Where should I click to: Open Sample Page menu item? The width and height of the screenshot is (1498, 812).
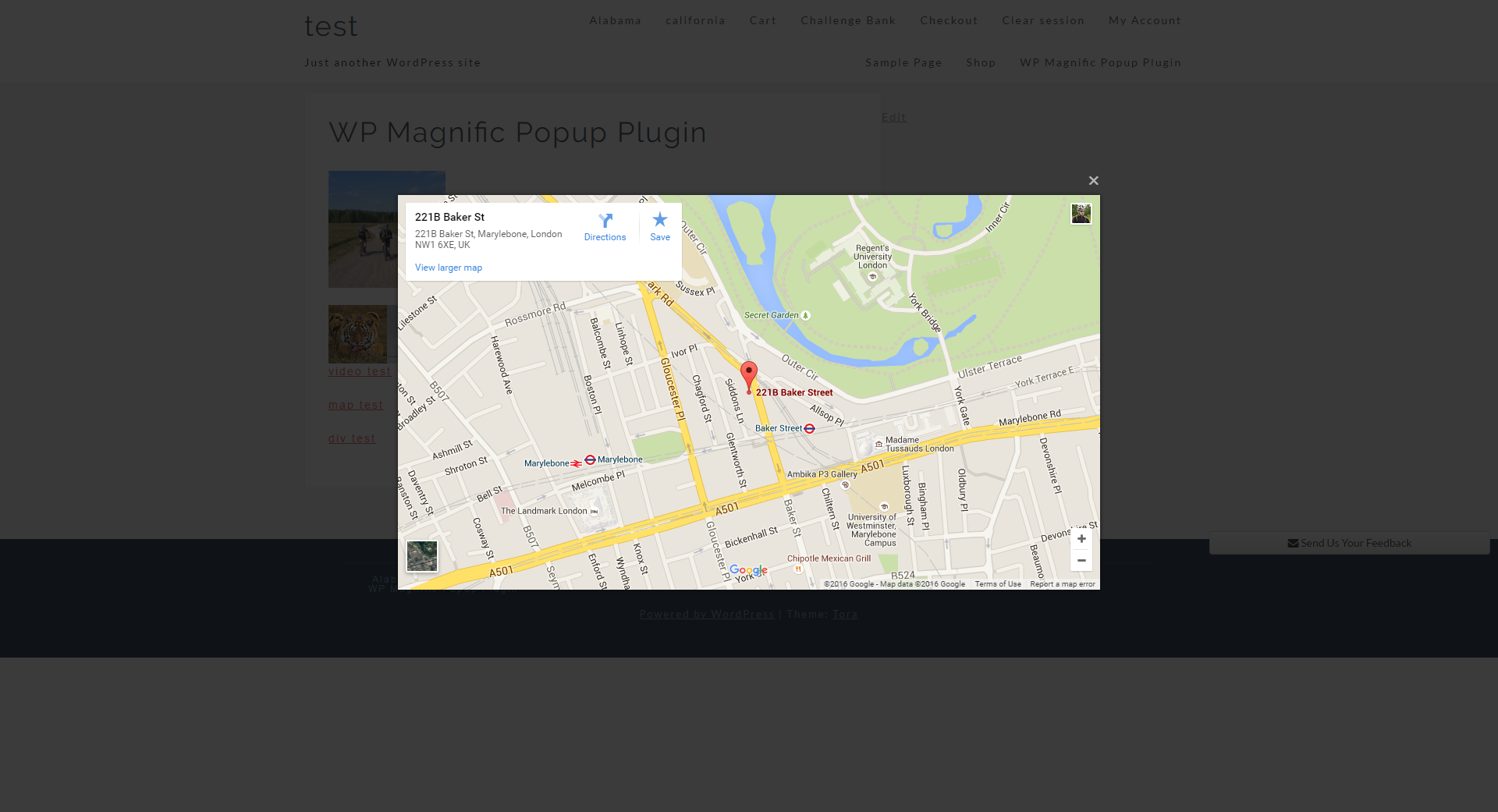click(x=903, y=62)
